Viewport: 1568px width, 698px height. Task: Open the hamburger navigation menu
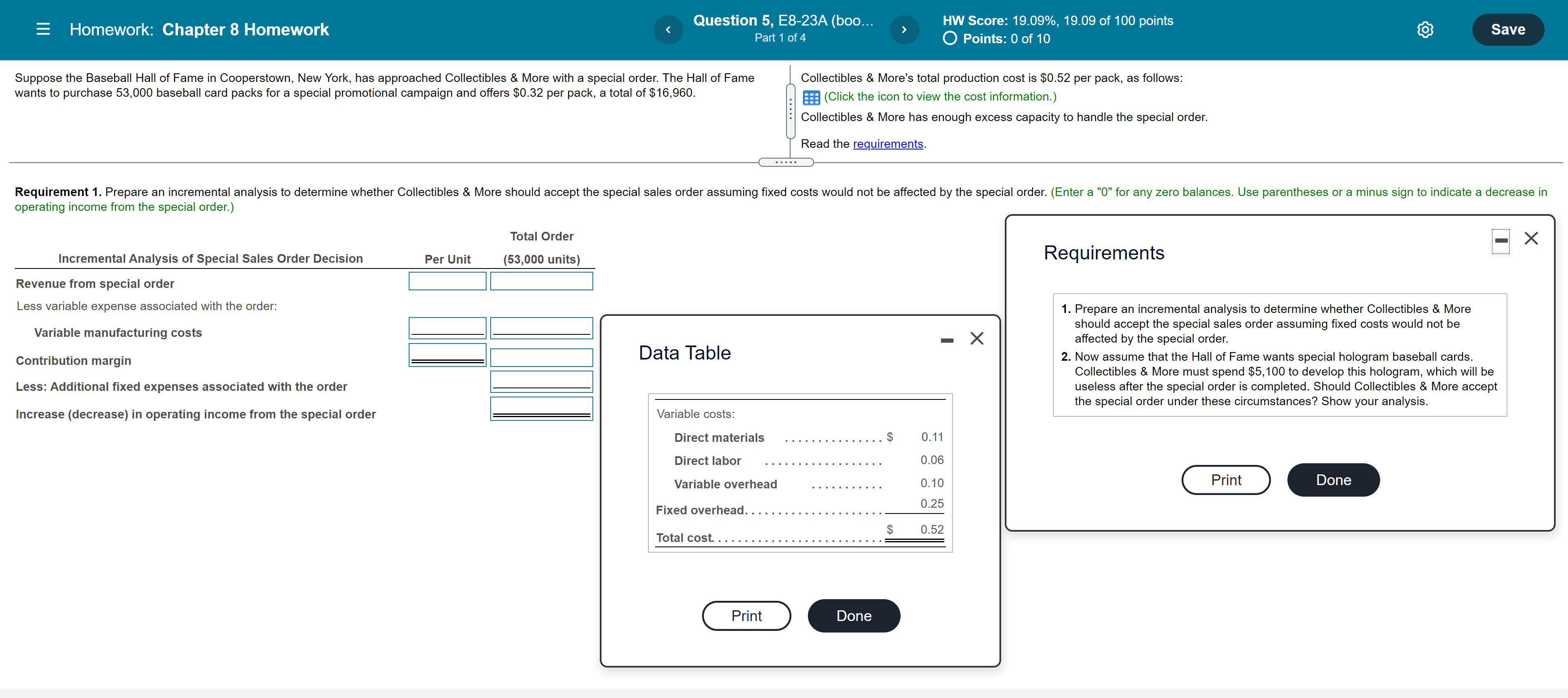(42, 29)
